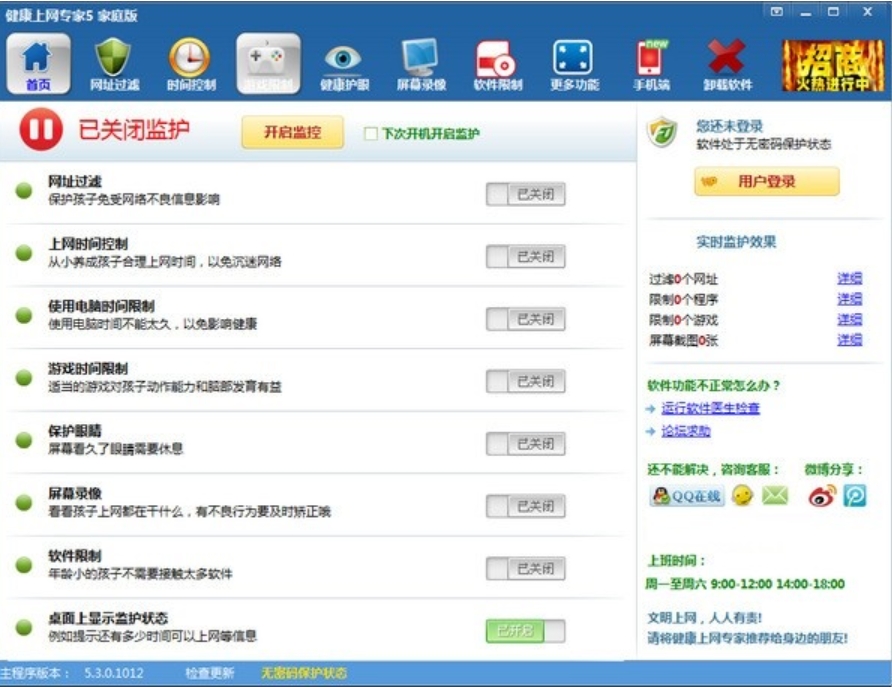Toggle the 使用电脑时间限制 switch
The image size is (892, 687).
click(526, 320)
